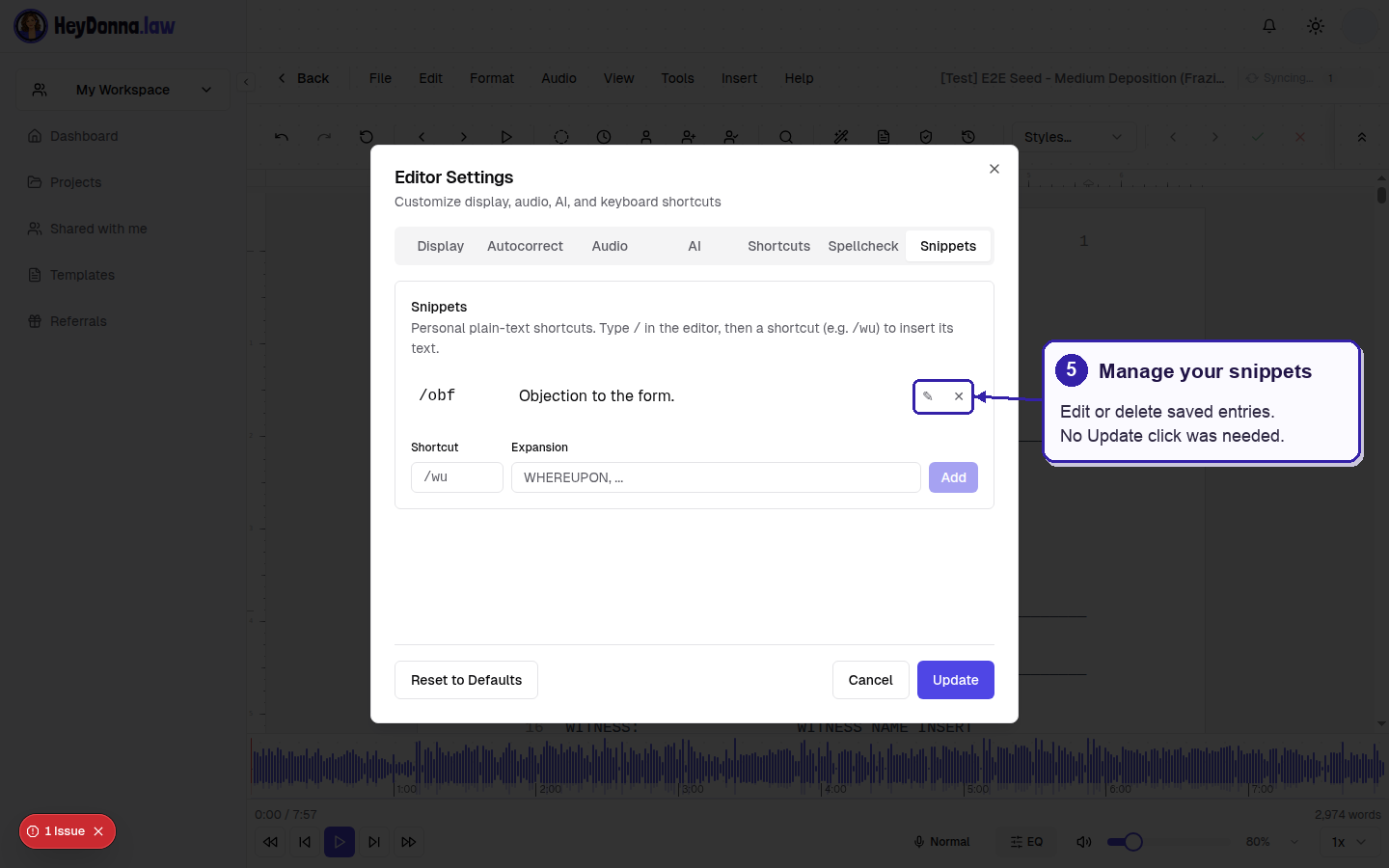The height and width of the screenshot is (868, 1389).
Task: Open the EQ audio settings
Action: (x=1026, y=842)
